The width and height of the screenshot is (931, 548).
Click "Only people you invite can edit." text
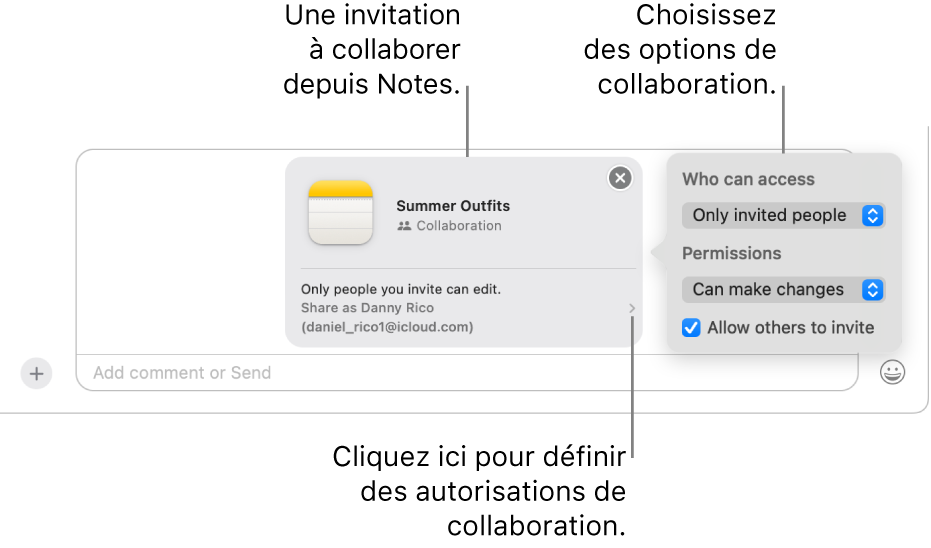tap(401, 289)
